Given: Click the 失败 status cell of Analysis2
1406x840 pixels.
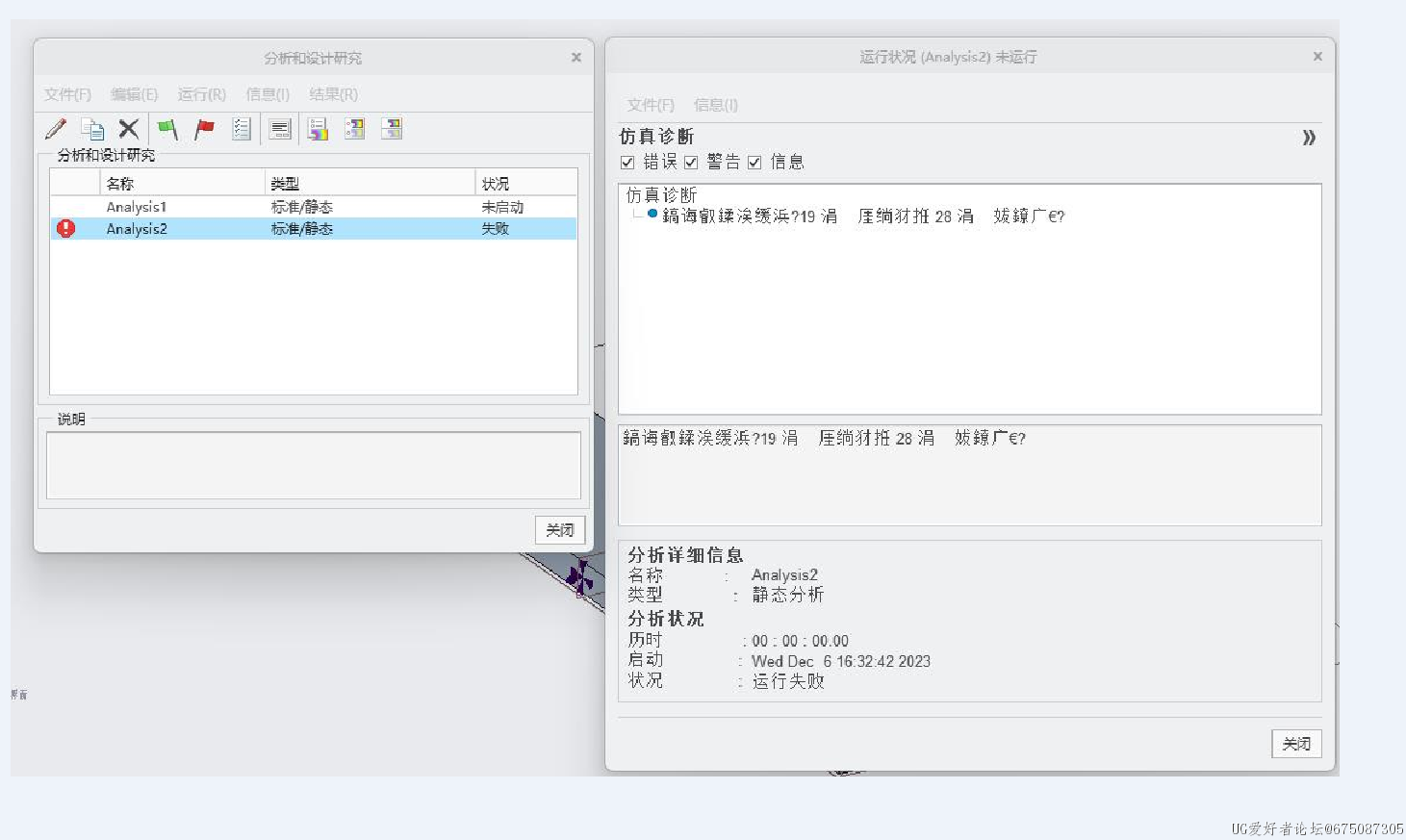Looking at the screenshot, I should (x=496, y=229).
